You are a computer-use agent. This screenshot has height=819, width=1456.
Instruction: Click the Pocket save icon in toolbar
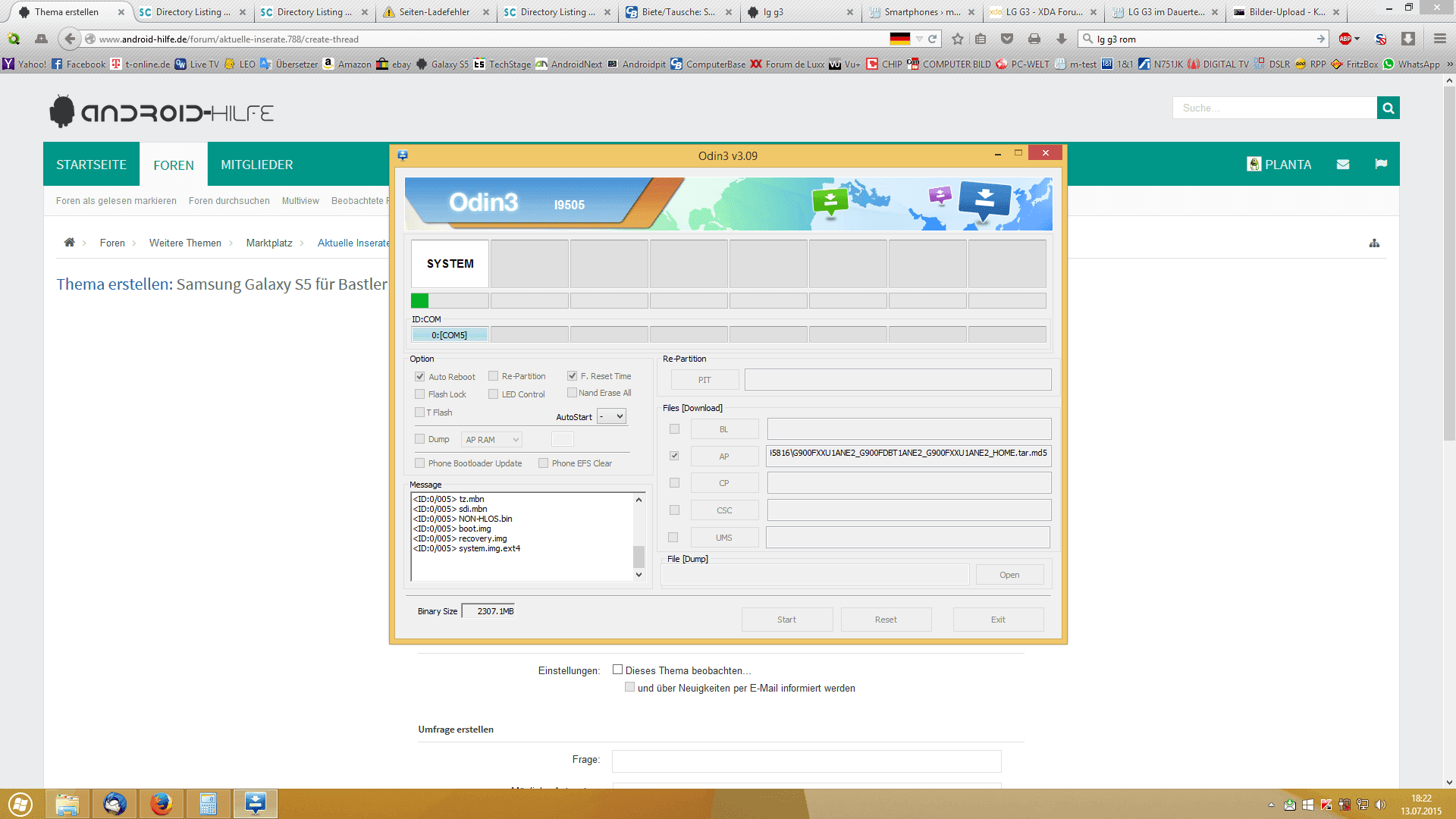pos(1007,39)
